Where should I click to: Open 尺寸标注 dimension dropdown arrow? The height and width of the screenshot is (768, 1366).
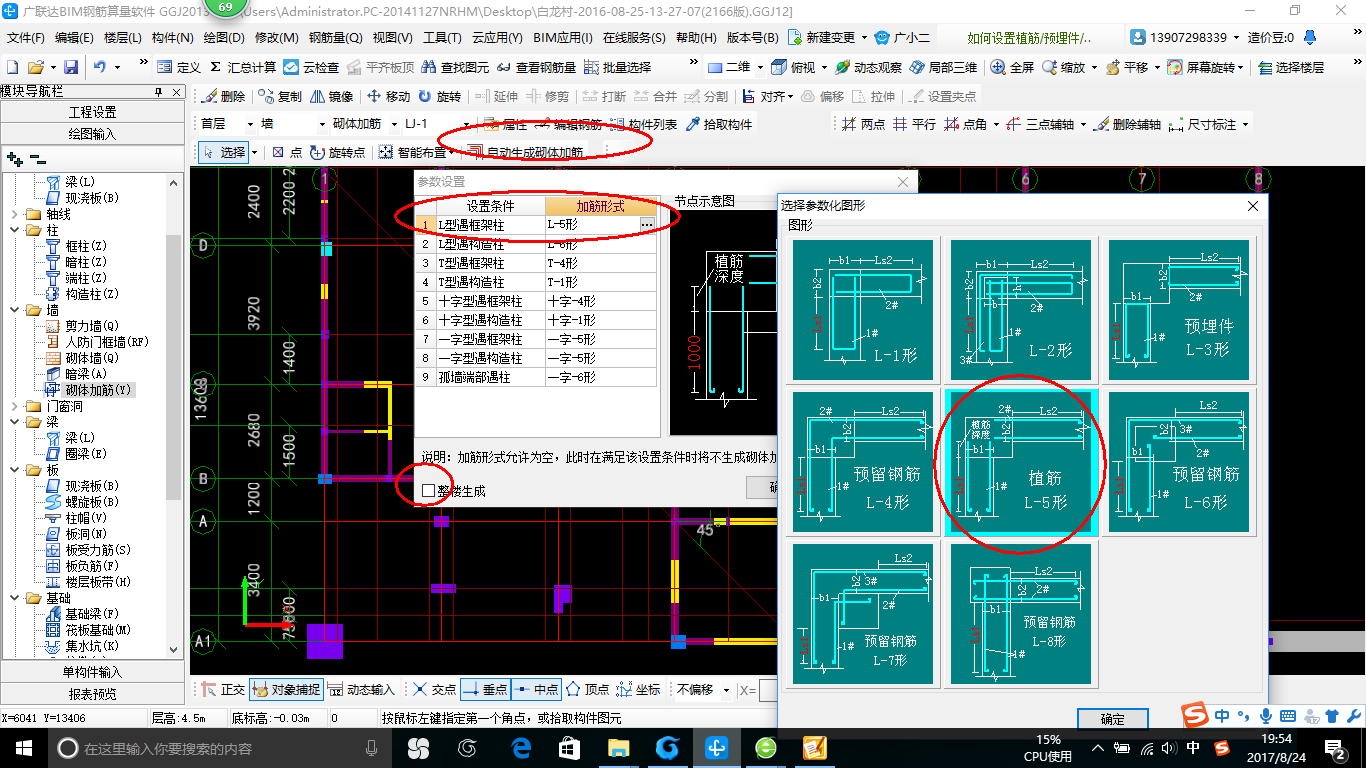[1243, 124]
